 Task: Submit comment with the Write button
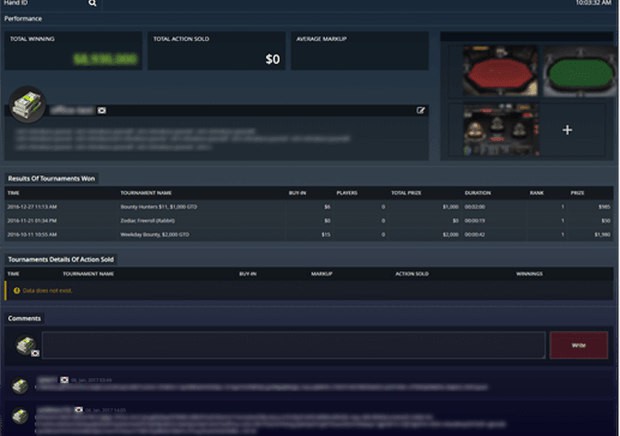coord(578,345)
